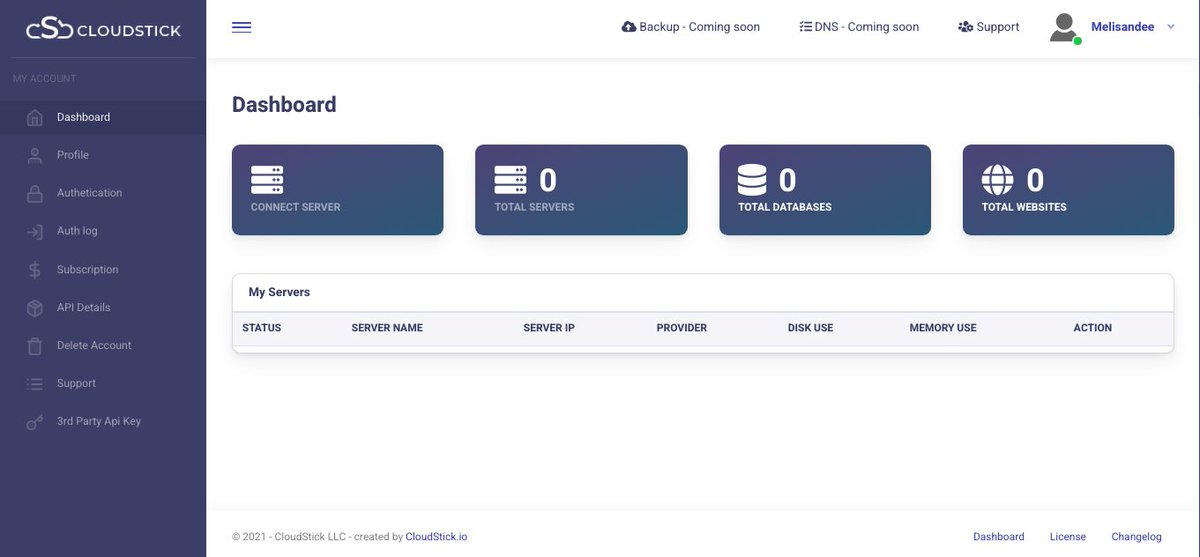Expand the Melisandee account dropdown arrow
The height and width of the screenshot is (557, 1200).
[x=1171, y=27]
